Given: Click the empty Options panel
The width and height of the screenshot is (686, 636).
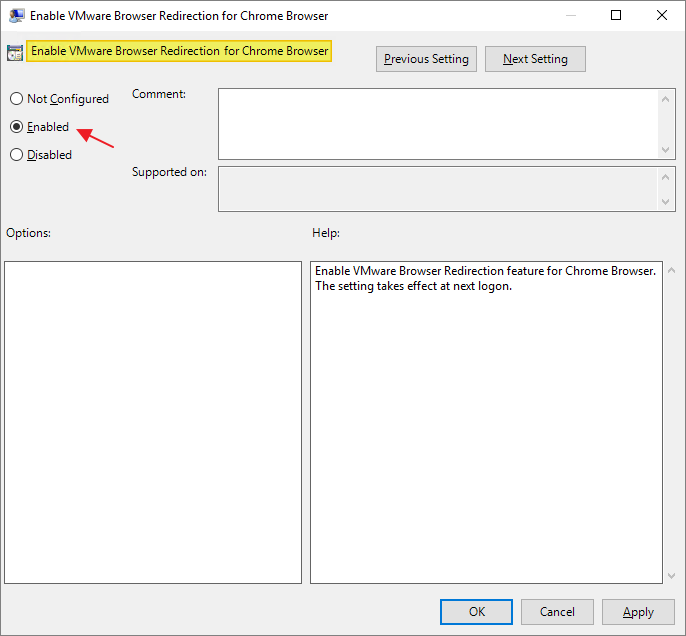Looking at the screenshot, I should 153,422.
